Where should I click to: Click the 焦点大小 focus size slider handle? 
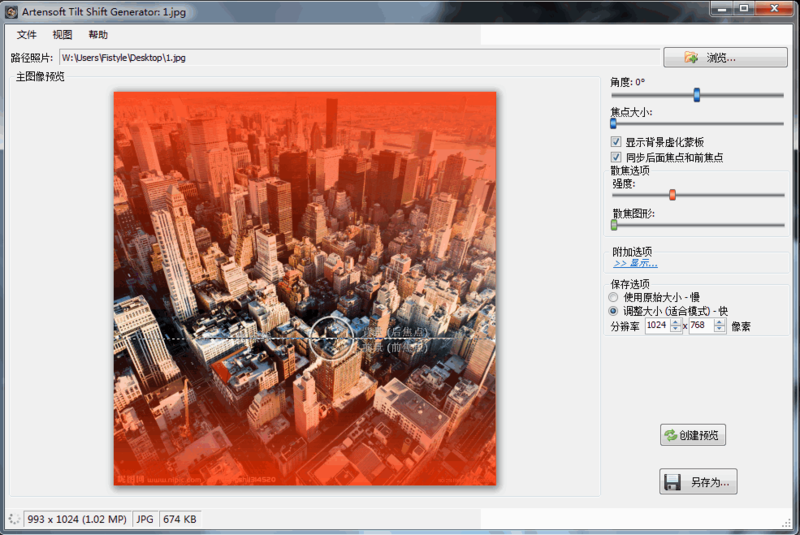613,123
